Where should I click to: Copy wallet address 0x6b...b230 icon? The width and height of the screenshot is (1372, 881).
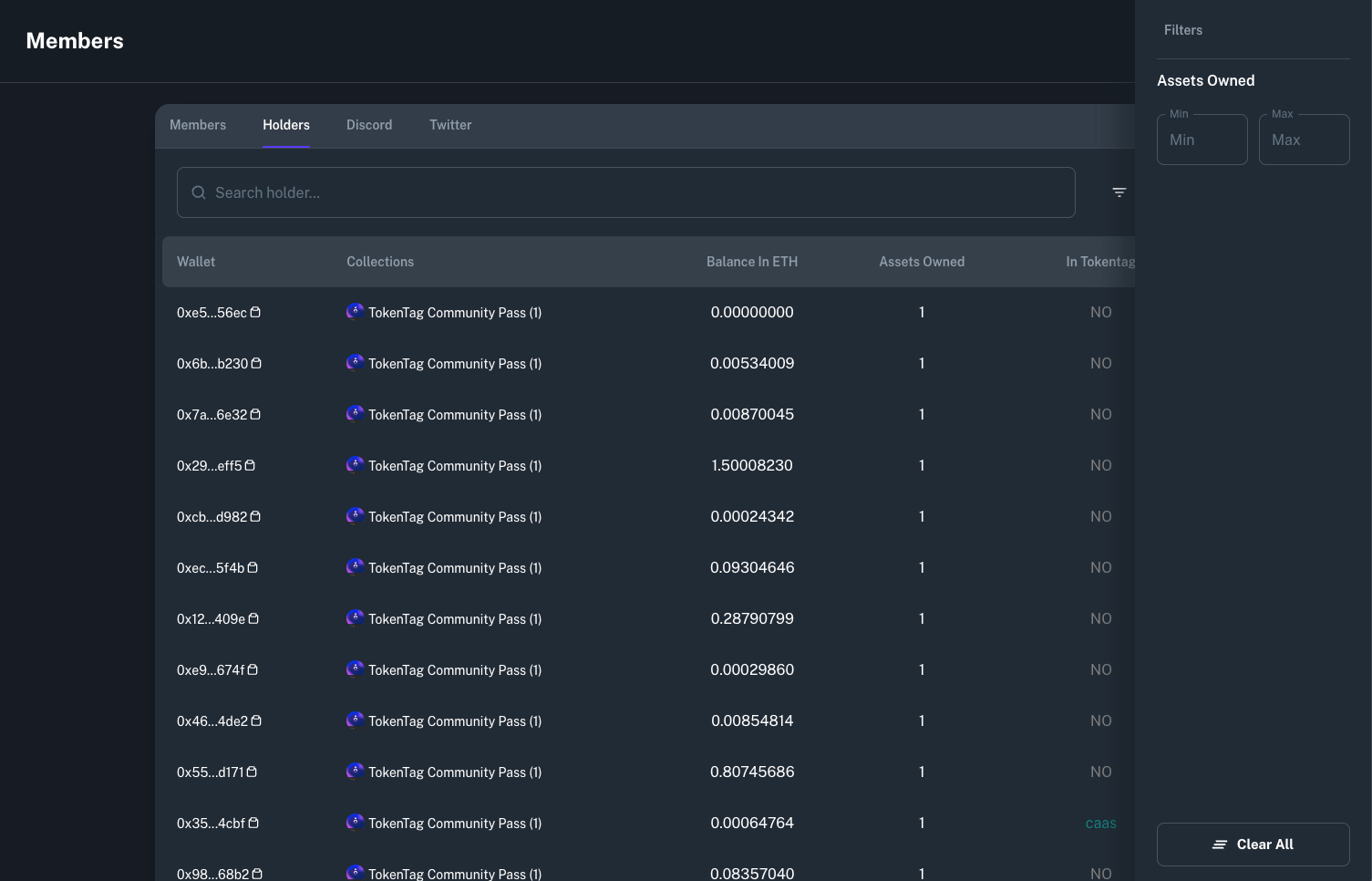pos(256,363)
